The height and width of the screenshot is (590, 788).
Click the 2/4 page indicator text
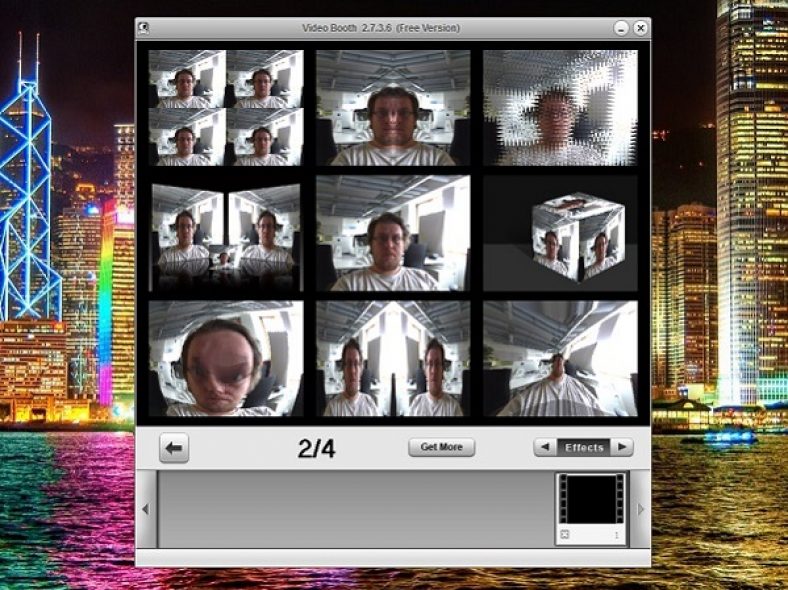pos(316,448)
